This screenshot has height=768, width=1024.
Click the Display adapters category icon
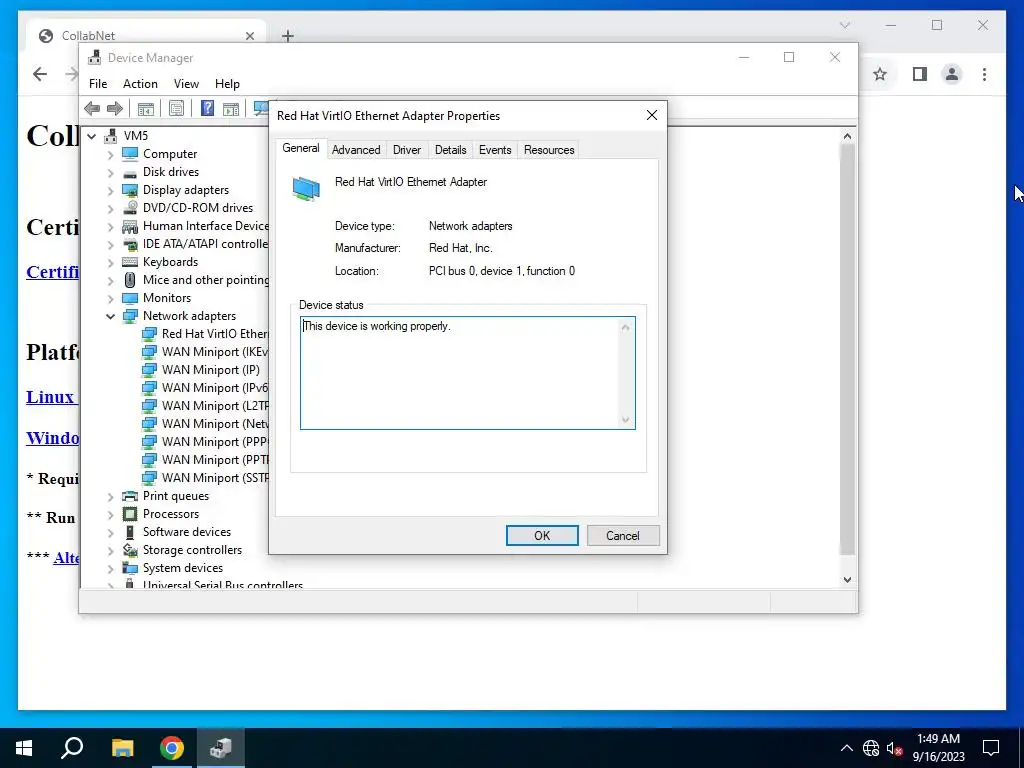[131, 190]
